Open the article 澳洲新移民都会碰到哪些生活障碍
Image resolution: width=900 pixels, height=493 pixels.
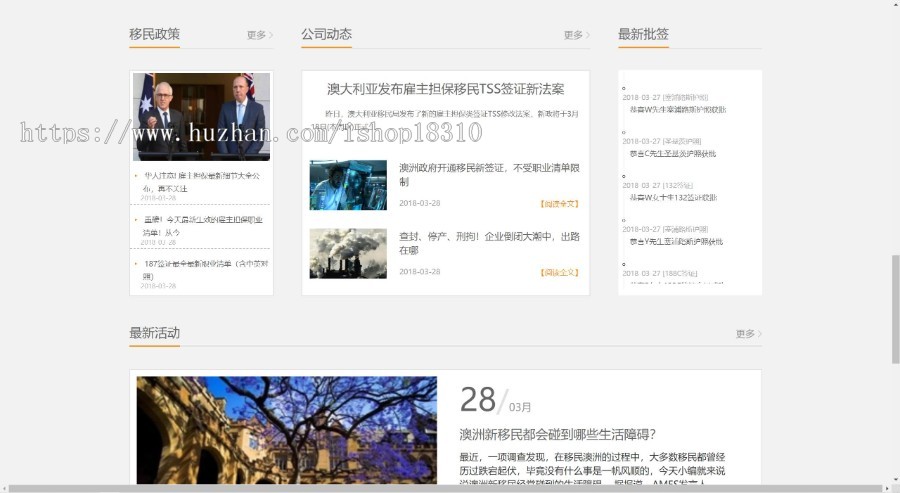557,434
